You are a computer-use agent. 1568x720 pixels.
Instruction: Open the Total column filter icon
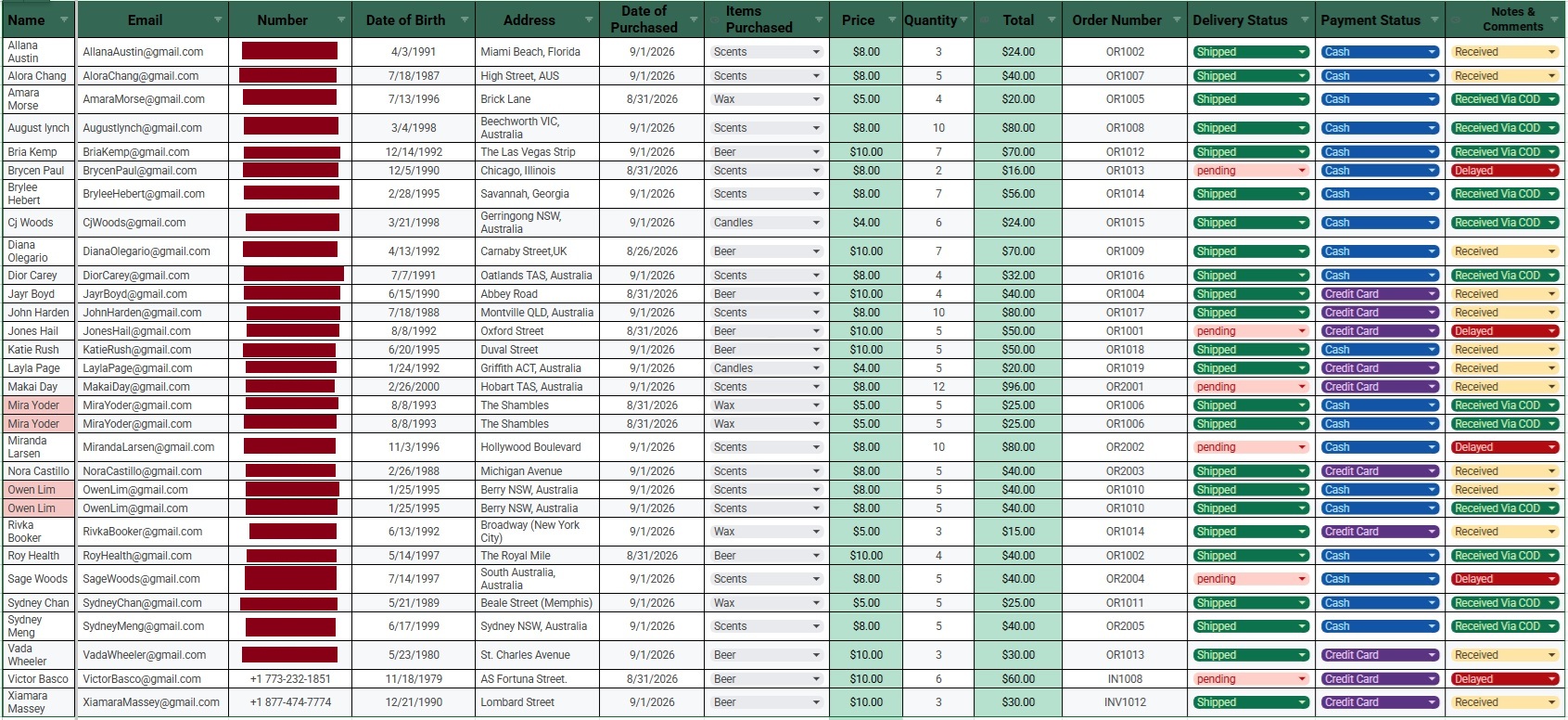tap(1052, 19)
